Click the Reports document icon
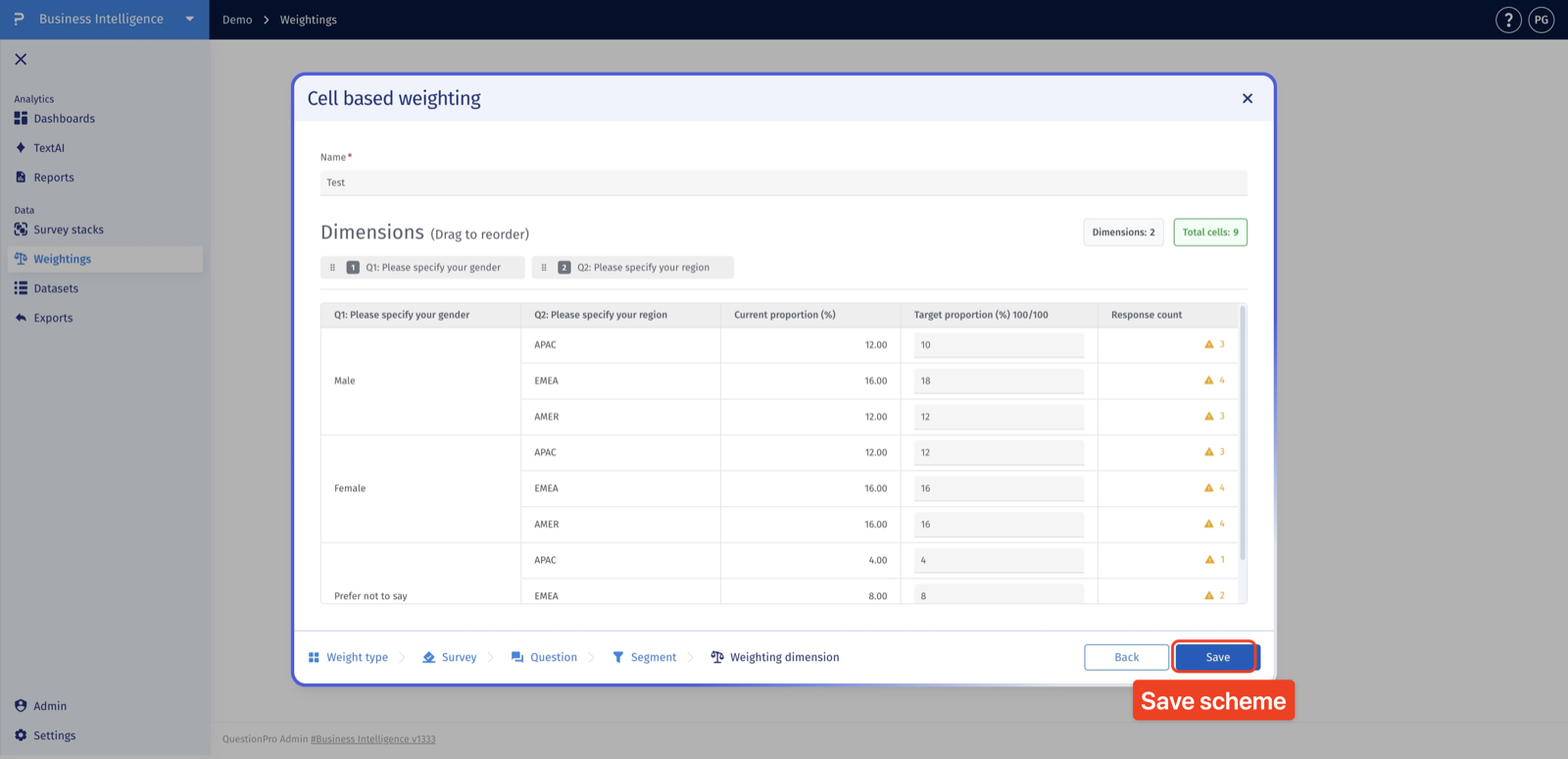Viewport: 1568px width, 759px height. 21,177
